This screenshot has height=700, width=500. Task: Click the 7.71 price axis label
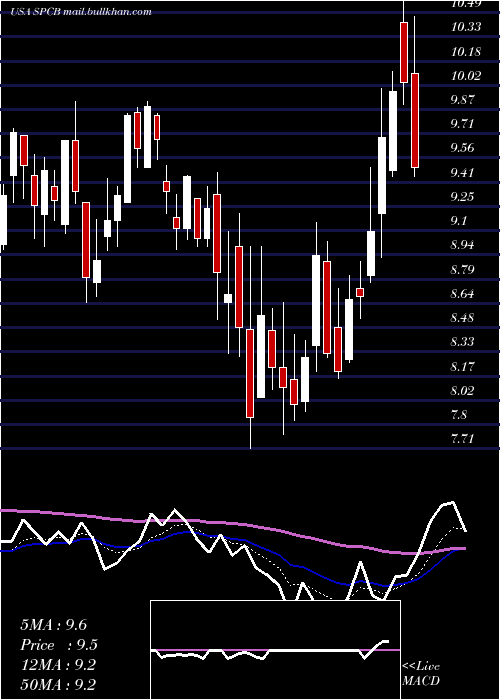pos(462,439)
